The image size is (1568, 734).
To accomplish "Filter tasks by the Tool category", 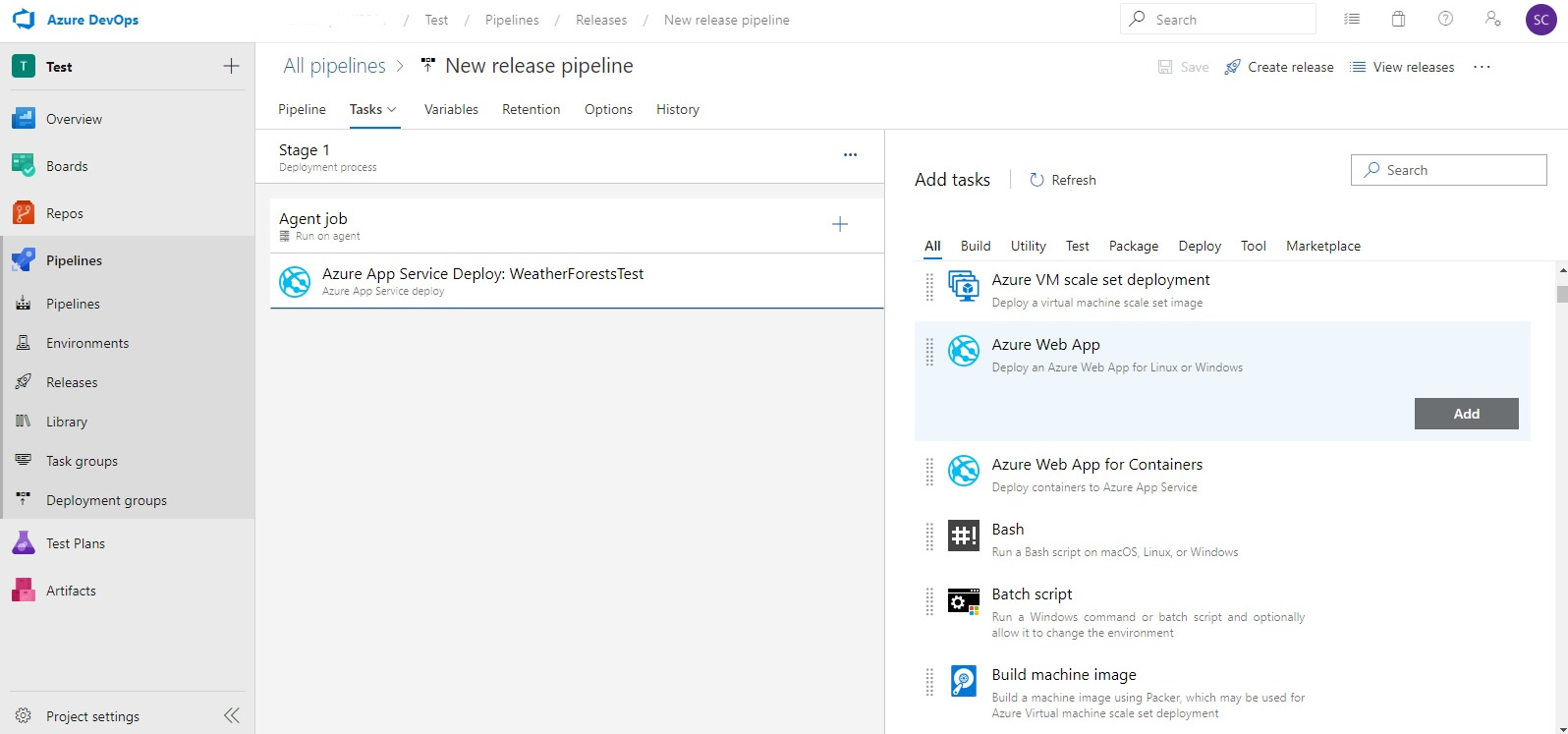I will coord(1254,246).
